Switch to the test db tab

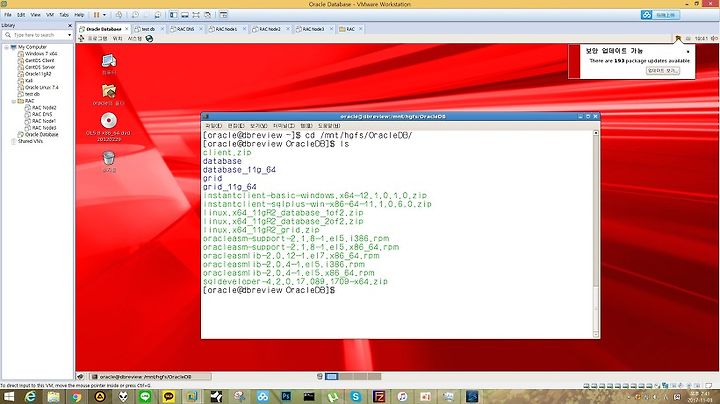pos(148,29)
